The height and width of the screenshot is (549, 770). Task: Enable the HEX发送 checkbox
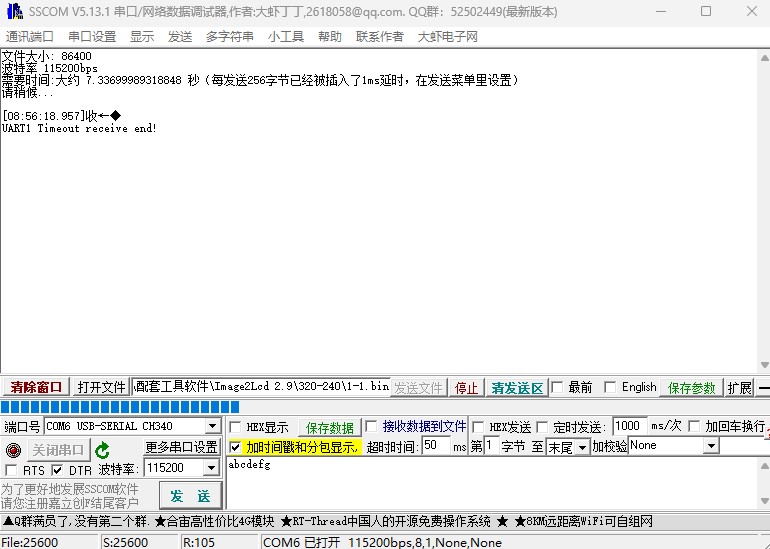point(478,427)
